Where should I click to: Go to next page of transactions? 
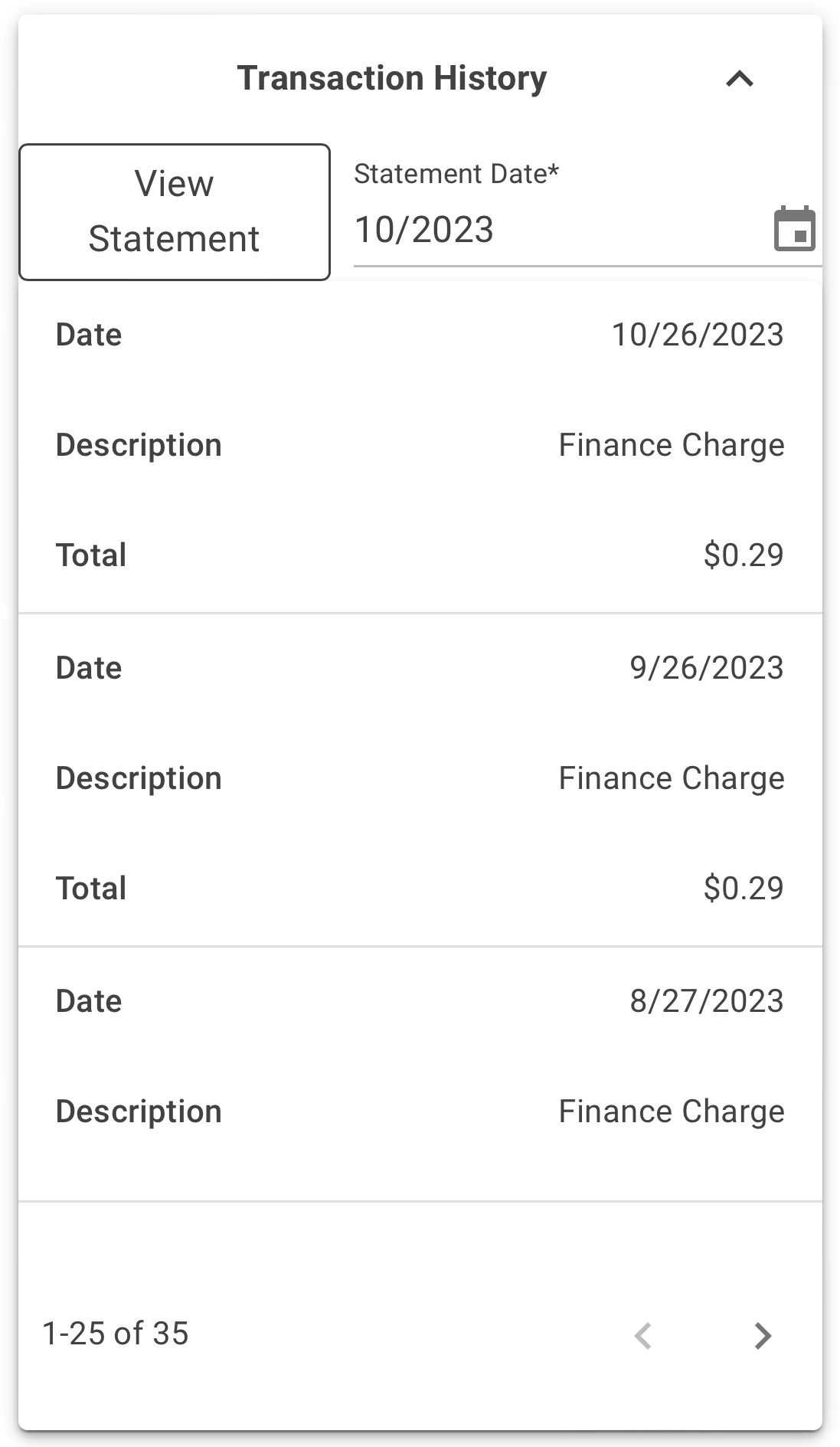click(x=762, y=1335)
